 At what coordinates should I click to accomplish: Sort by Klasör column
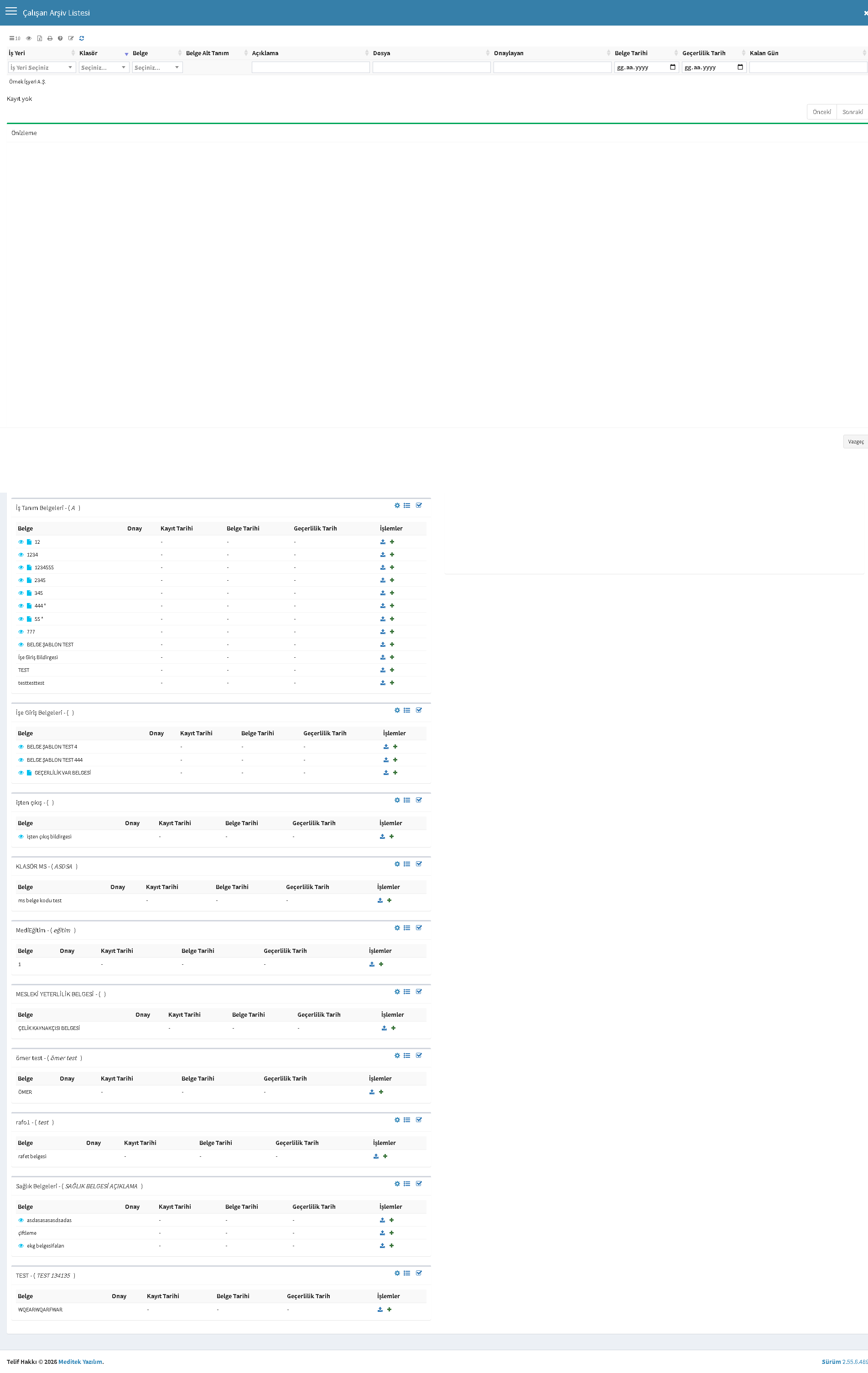click(x=104, y=53)
